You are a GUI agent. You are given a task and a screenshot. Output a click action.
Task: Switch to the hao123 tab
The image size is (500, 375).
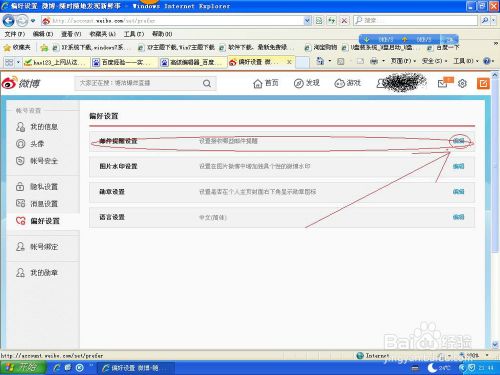pos(56,62)
